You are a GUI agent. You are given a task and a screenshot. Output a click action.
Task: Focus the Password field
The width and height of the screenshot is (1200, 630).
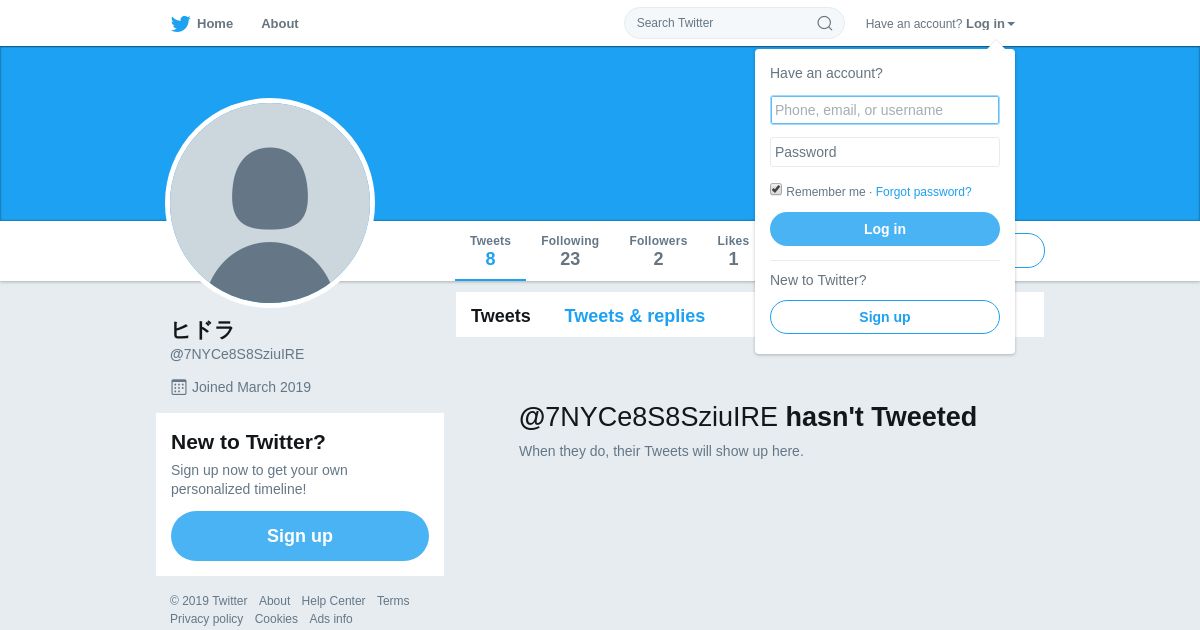point(885,152)
